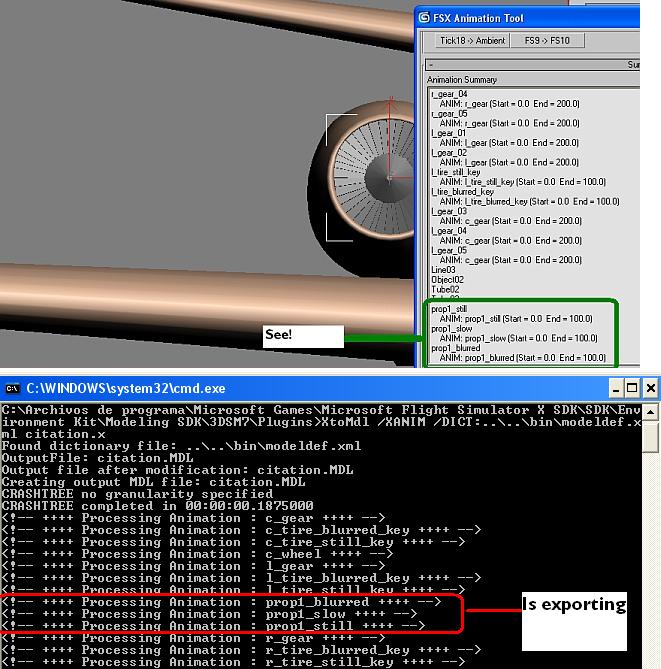
Task: Click the FS9 -> FS10 button
Action: (x=547, y=41)
